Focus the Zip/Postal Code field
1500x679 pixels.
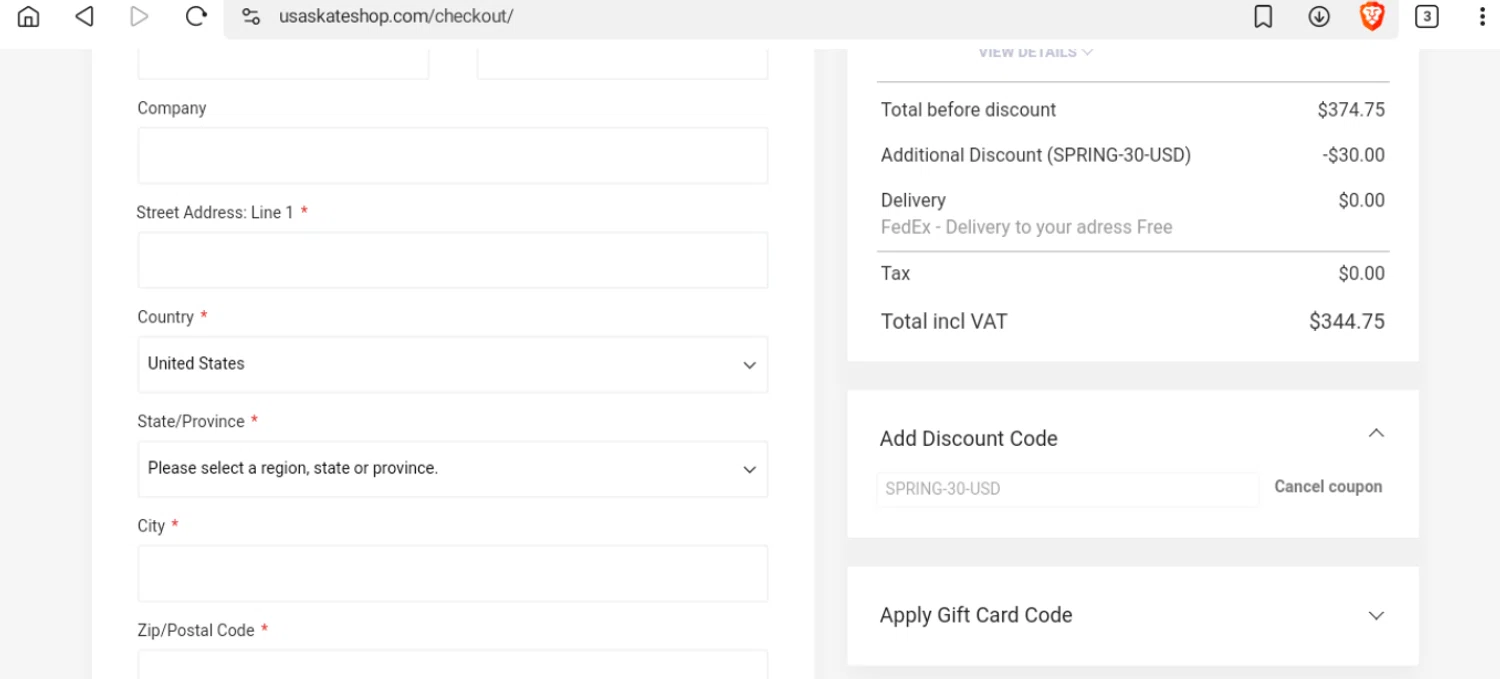tap(453, 664)
